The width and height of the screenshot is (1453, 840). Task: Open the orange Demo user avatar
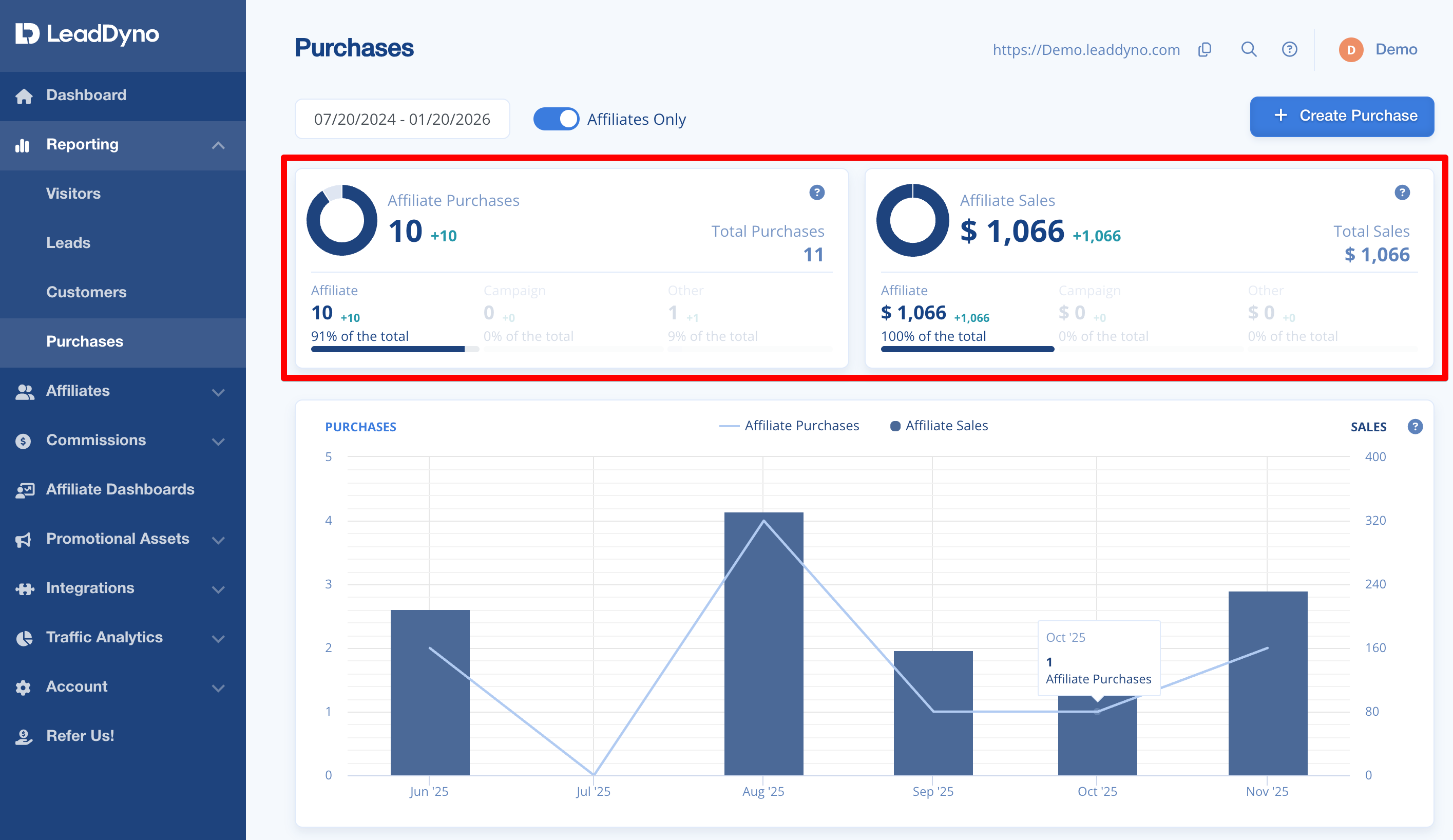(x=1351, y=50)
